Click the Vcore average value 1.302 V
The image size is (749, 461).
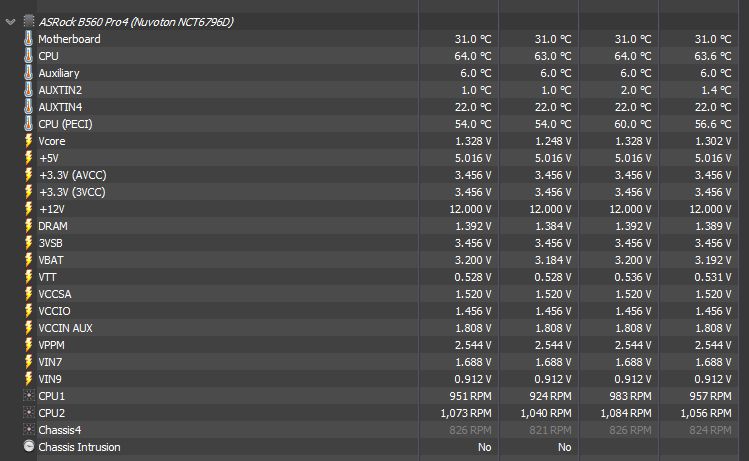tap(713, 141)
